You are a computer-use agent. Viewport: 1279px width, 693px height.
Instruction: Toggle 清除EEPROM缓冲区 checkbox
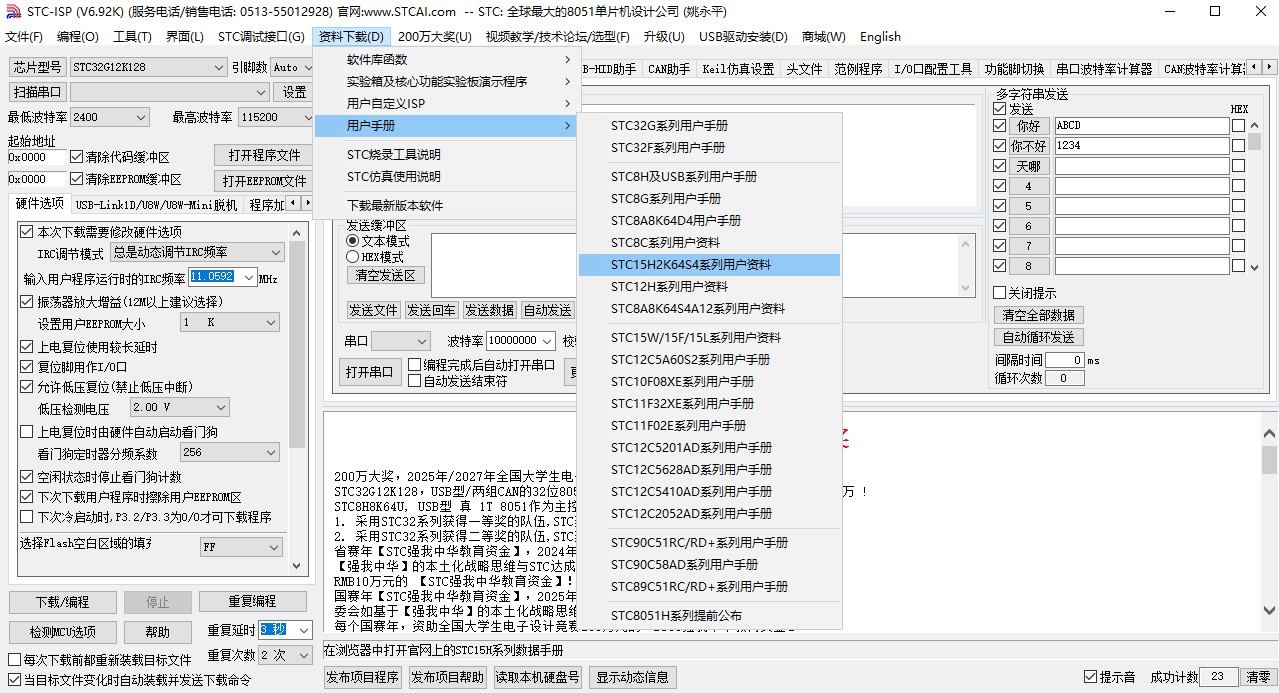[77, 179]
